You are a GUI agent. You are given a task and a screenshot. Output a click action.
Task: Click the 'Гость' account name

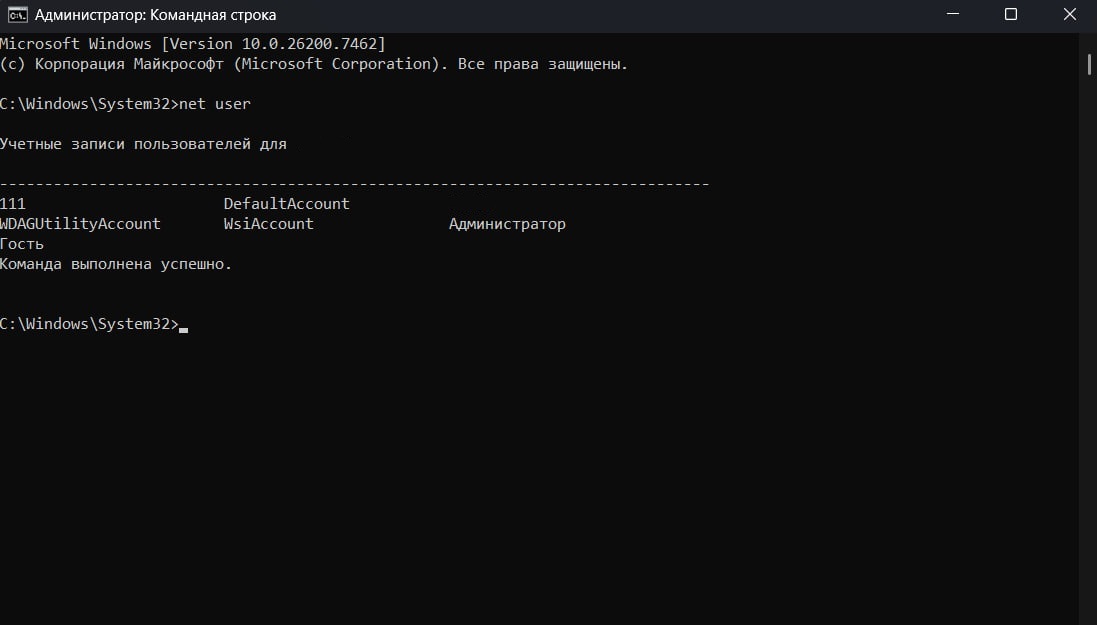click(22, 244)
